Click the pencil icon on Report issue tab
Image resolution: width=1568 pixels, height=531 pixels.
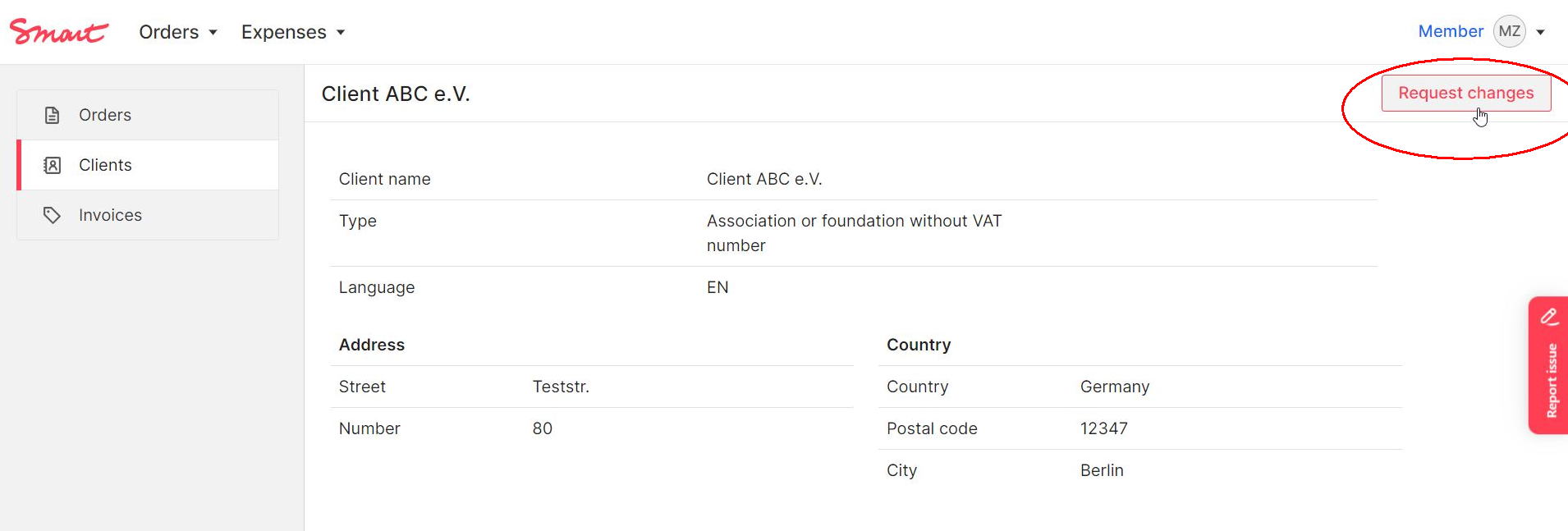[x=1549, y=316]
